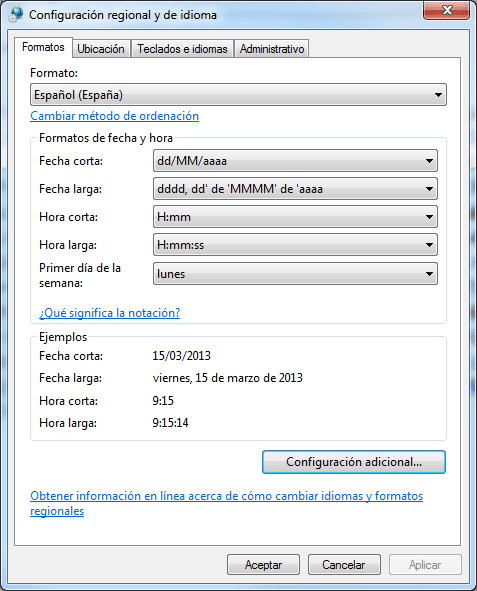Open ¿Qué significa la notación? help link

(110, 313)
